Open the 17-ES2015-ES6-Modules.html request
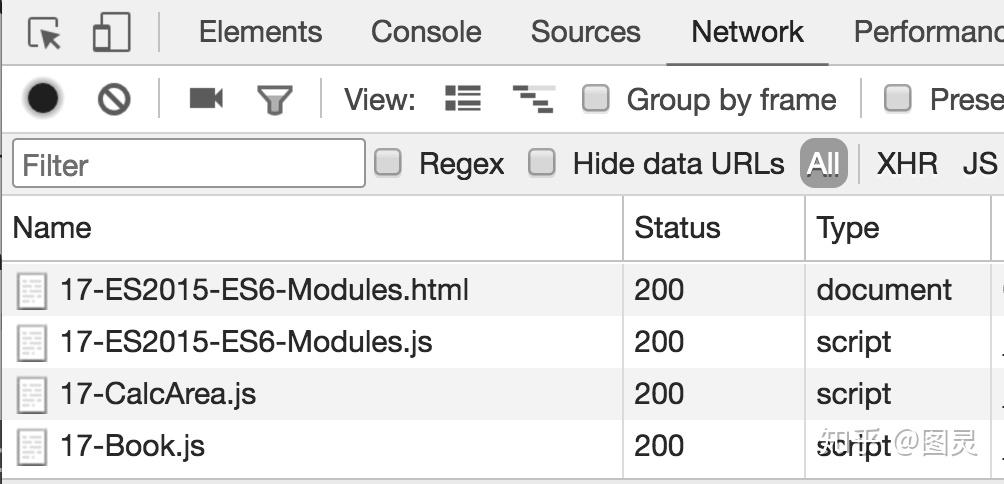 (x=264, y=290)
